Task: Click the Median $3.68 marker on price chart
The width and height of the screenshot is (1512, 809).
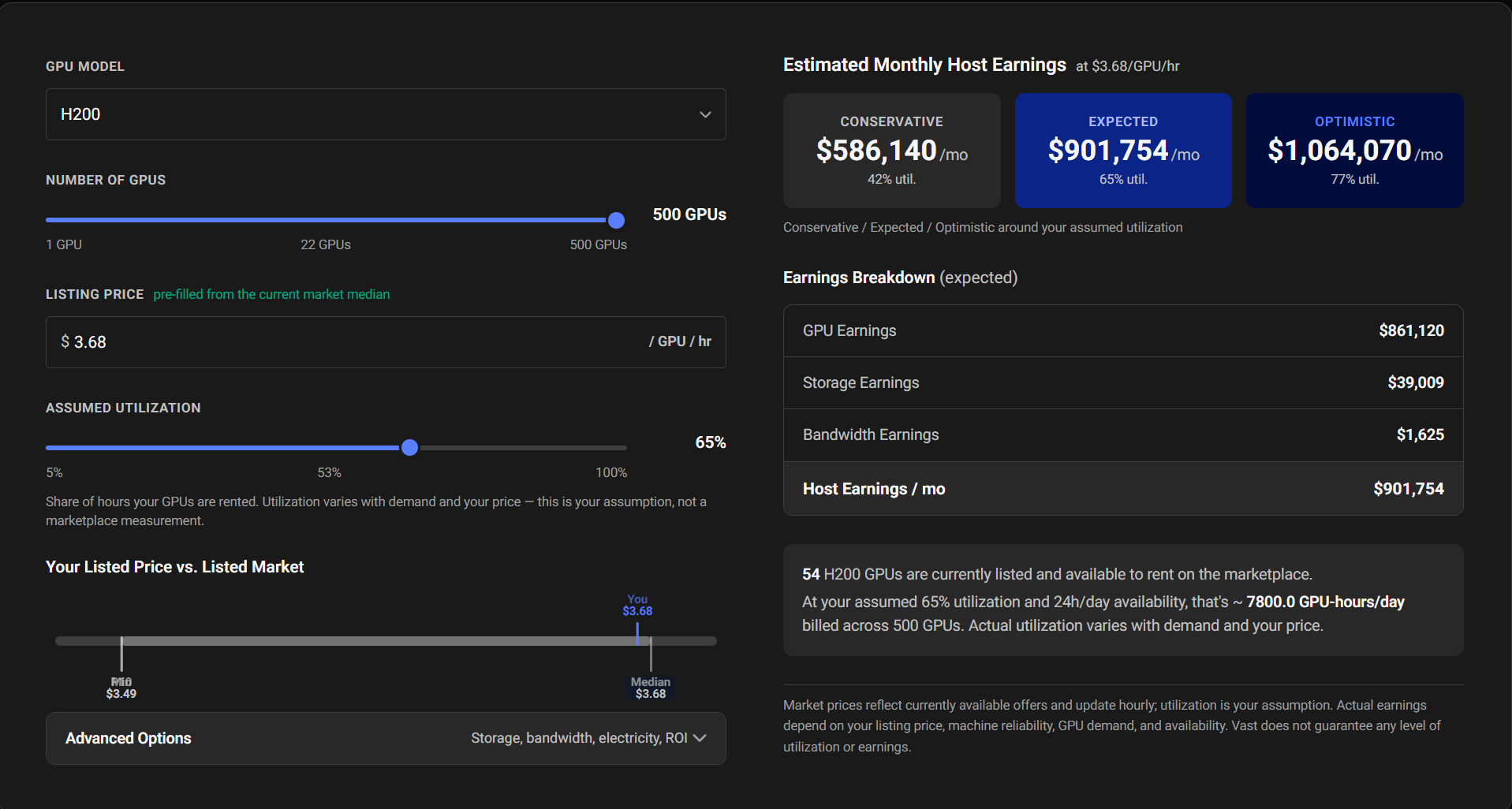Action: 651,688
